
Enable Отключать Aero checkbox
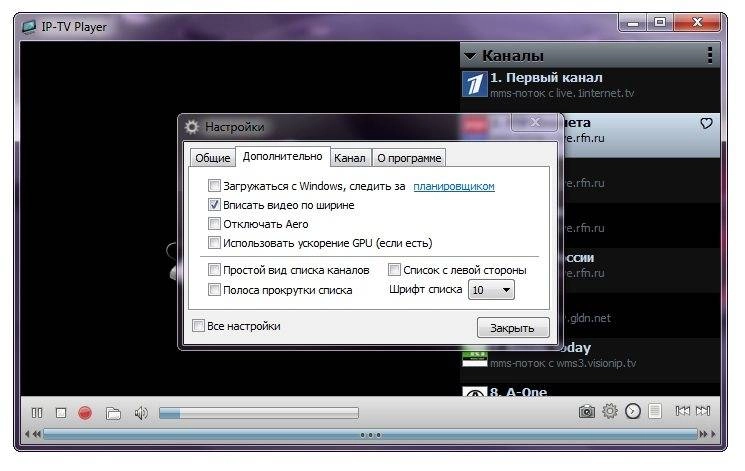pos(214,223)
